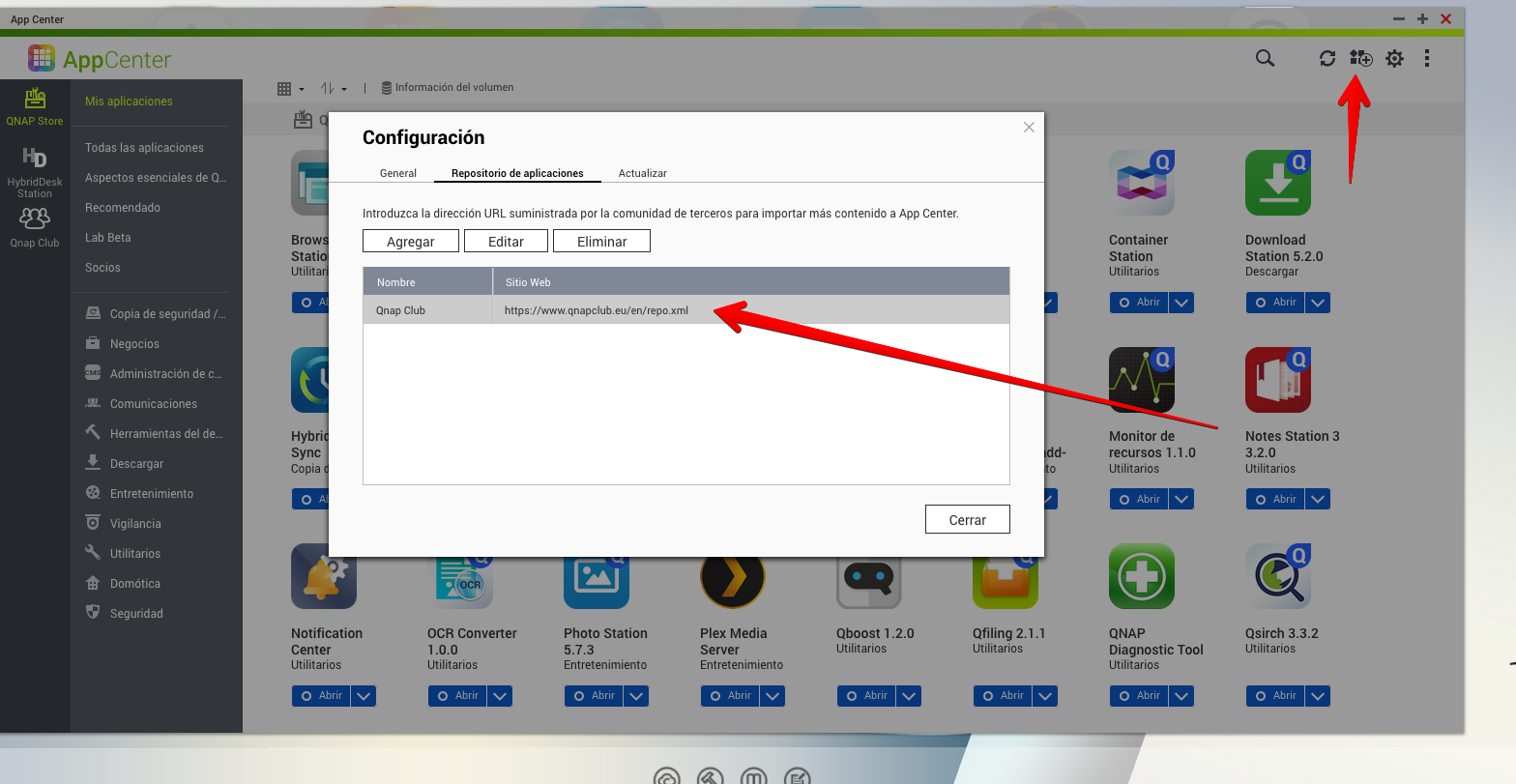Open Información del volumen link

448,88
